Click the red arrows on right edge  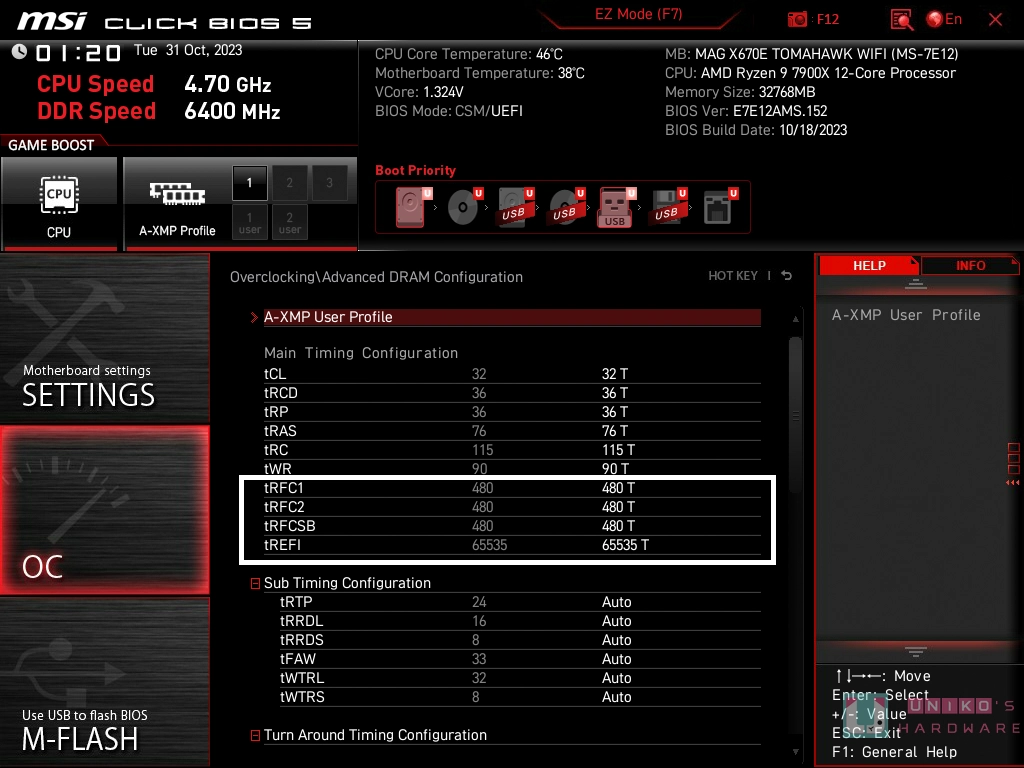(1013, 483)
